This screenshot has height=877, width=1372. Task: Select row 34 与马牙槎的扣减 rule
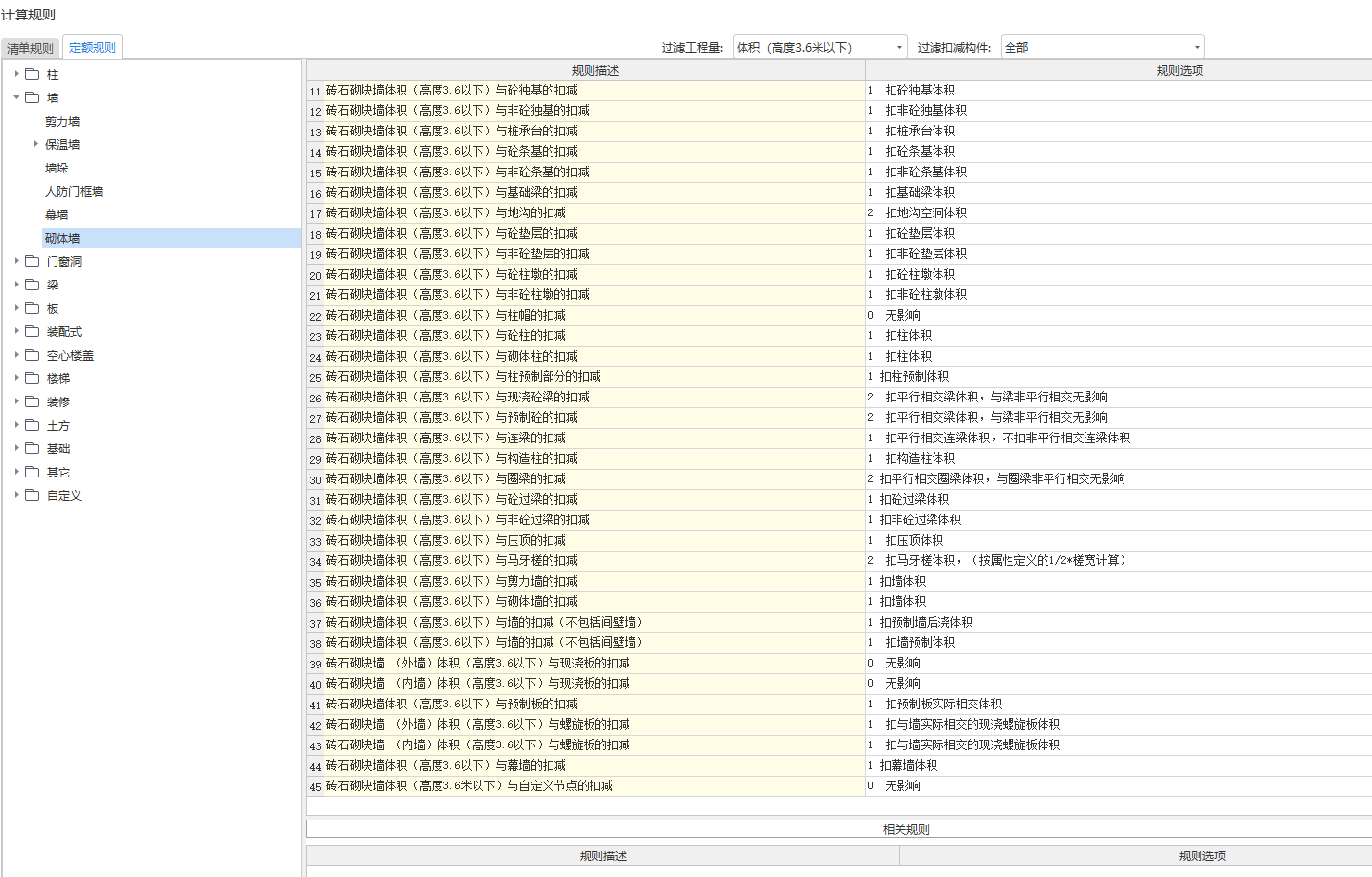(x=594, y=561)
